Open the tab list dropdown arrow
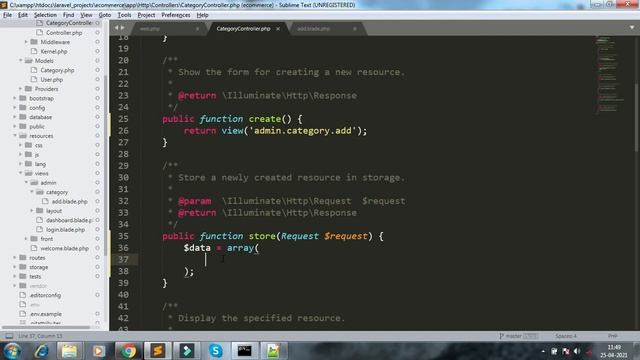Image resolution: width=640 pixels, height=360 pixels. tap(632, 27)
